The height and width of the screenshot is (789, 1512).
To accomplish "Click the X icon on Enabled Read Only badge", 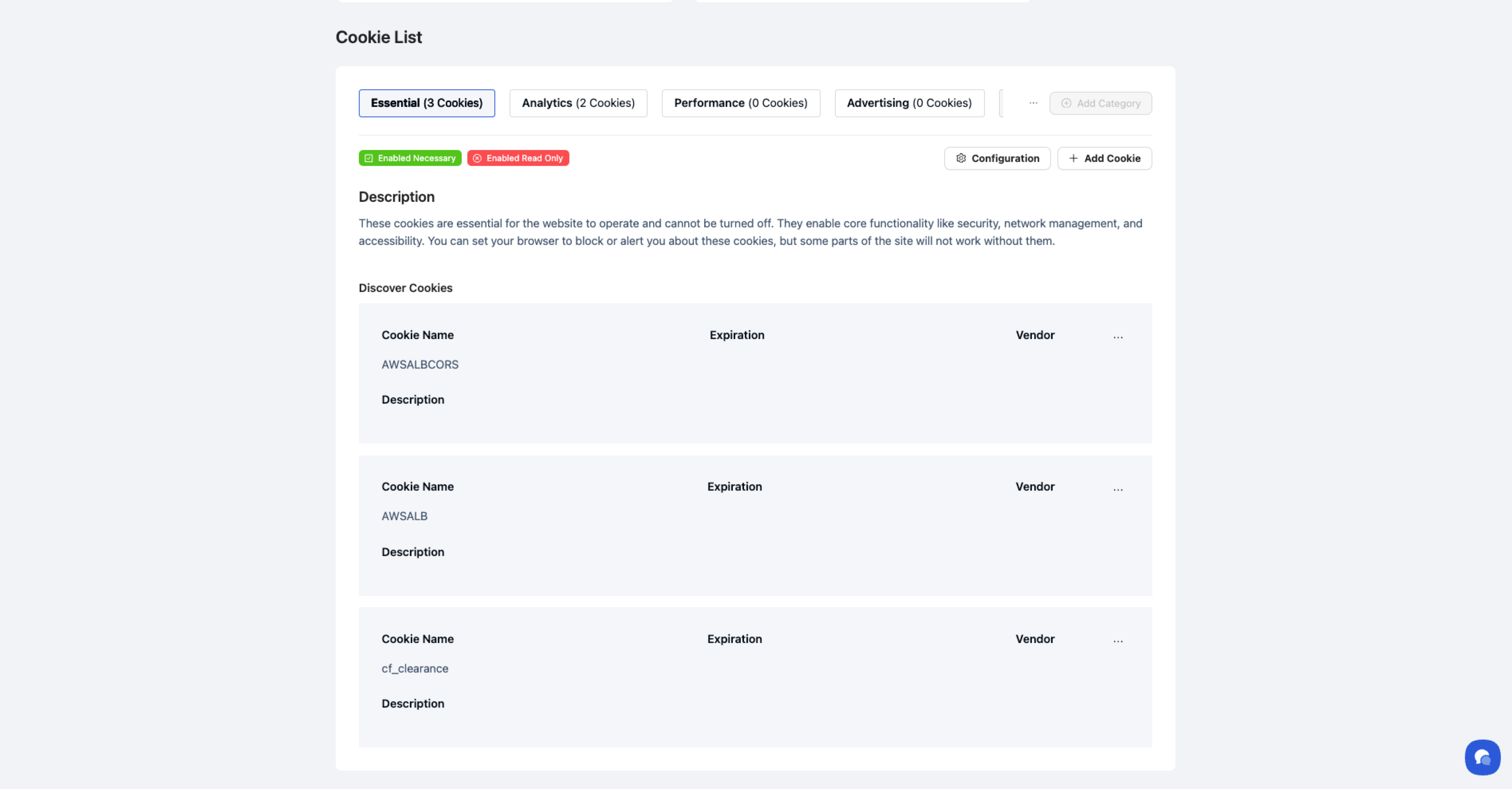I will point(477,158).
